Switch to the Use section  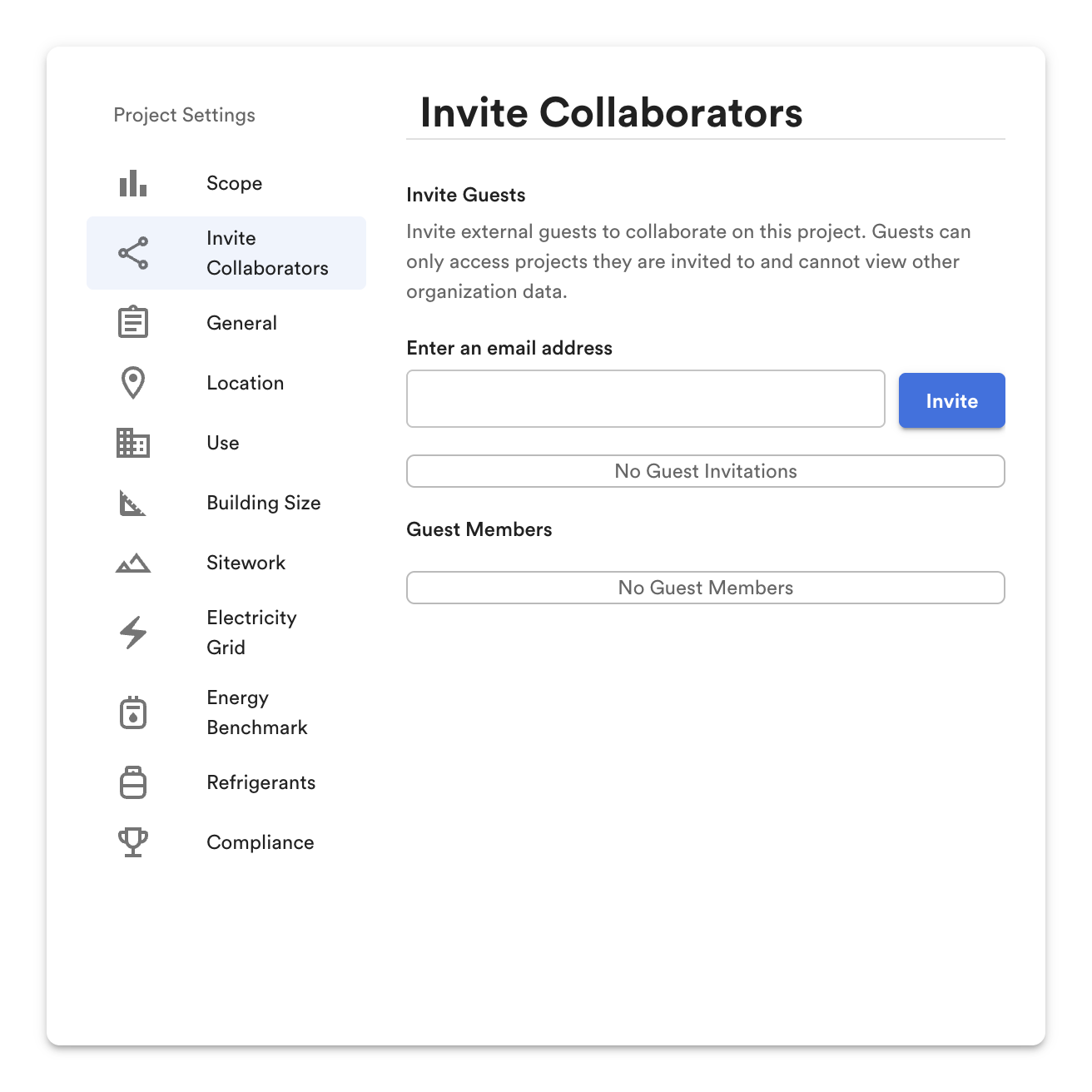226,443
